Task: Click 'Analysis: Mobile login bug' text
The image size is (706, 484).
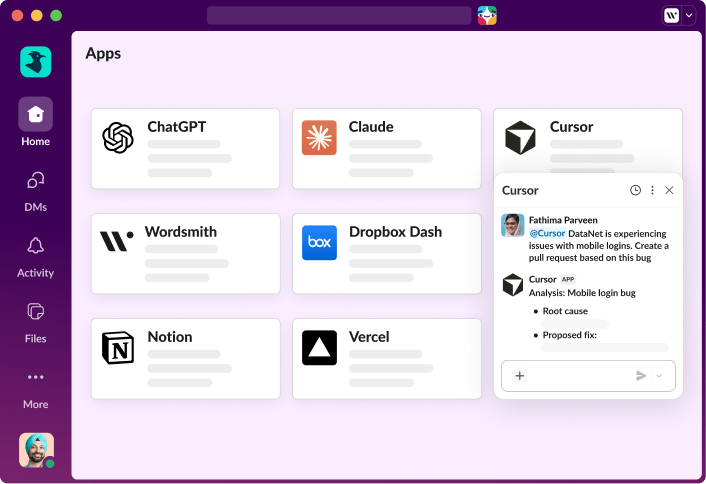Action: pyautogui.click(x=582, y=293)
